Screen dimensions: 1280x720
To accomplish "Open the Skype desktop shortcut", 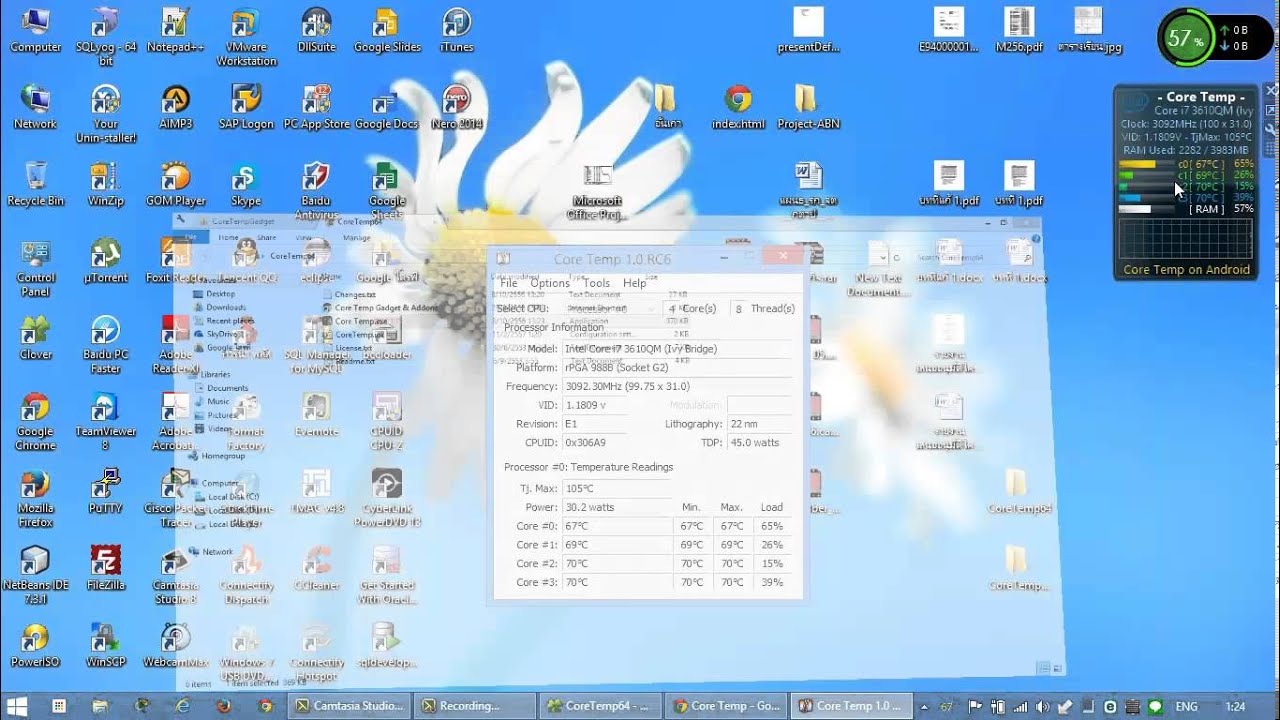I will [246, 184].
